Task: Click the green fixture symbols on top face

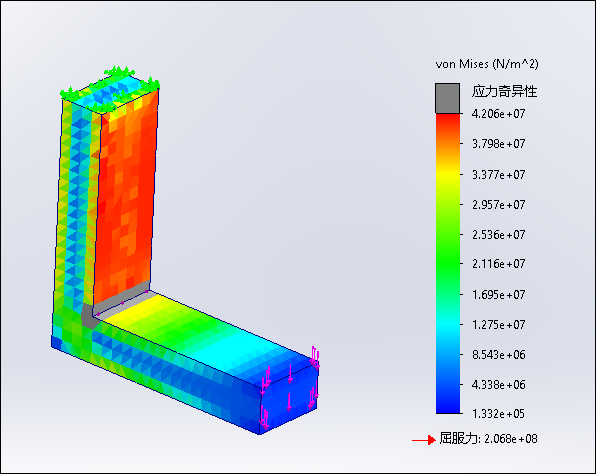Action: point(110,87)
